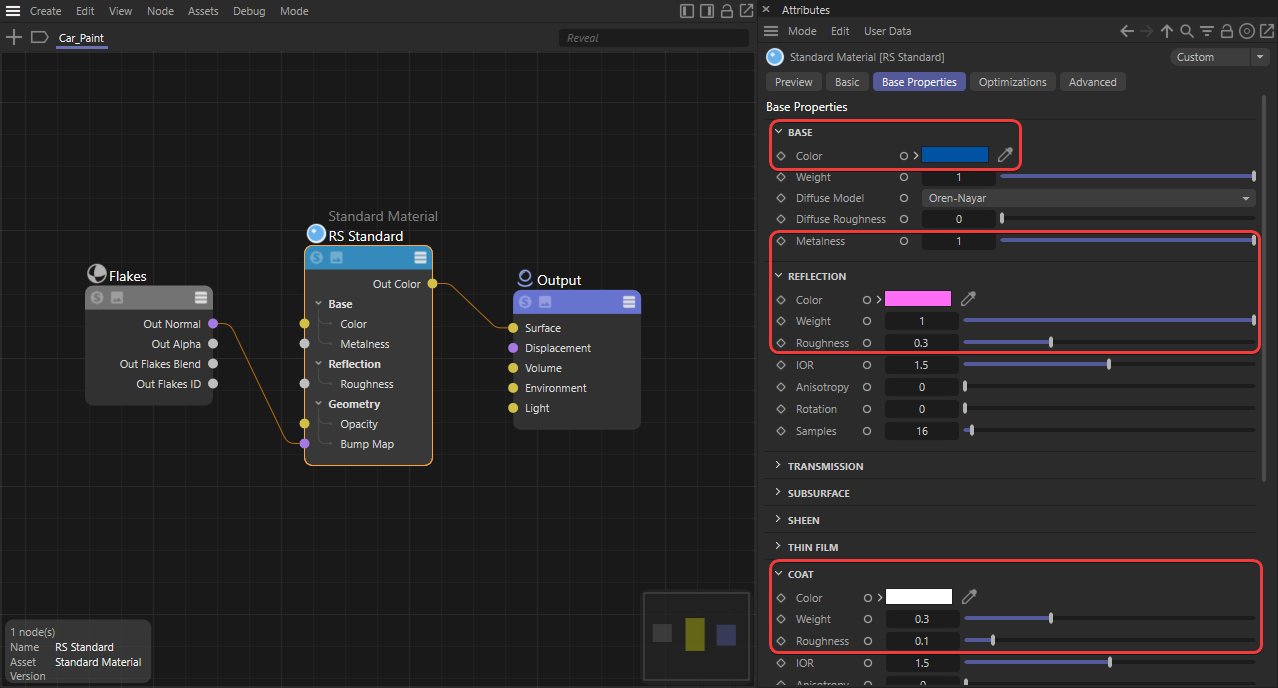Click the pink Reflection color swatch
This screenshot has height=688, width=1278.
pyautogui.click(x=917, y=299)
